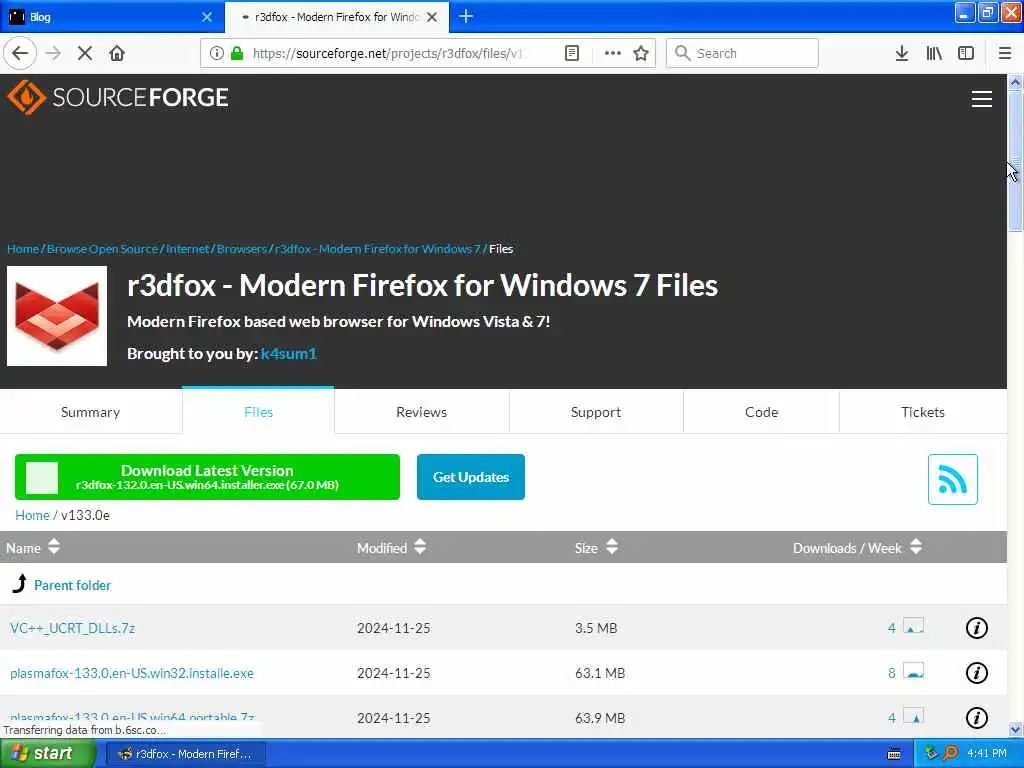
Task: Click the forward navigation arrow
Action: click(x=54, y=53)
